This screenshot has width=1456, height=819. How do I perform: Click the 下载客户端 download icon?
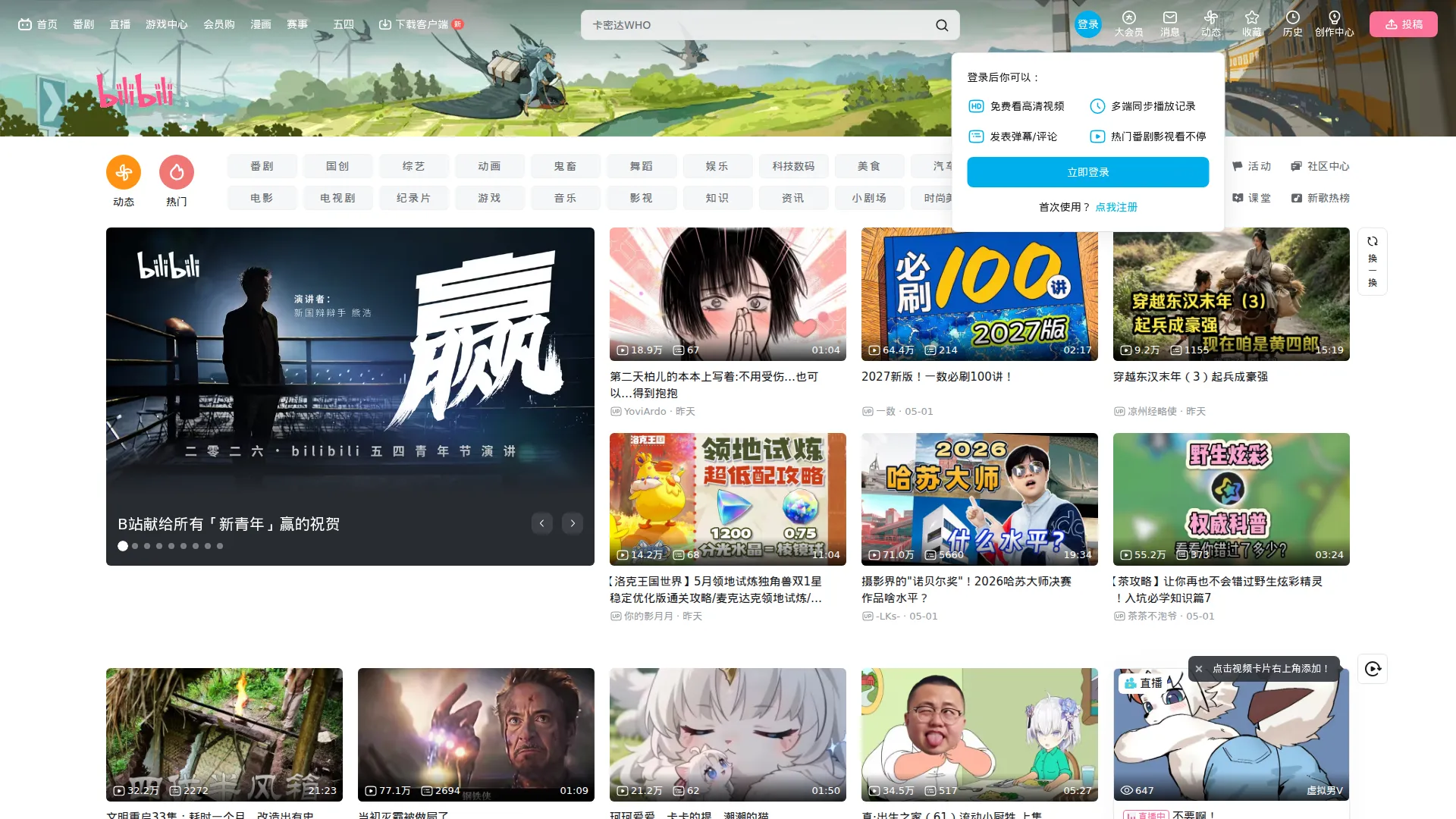(384, 24)
